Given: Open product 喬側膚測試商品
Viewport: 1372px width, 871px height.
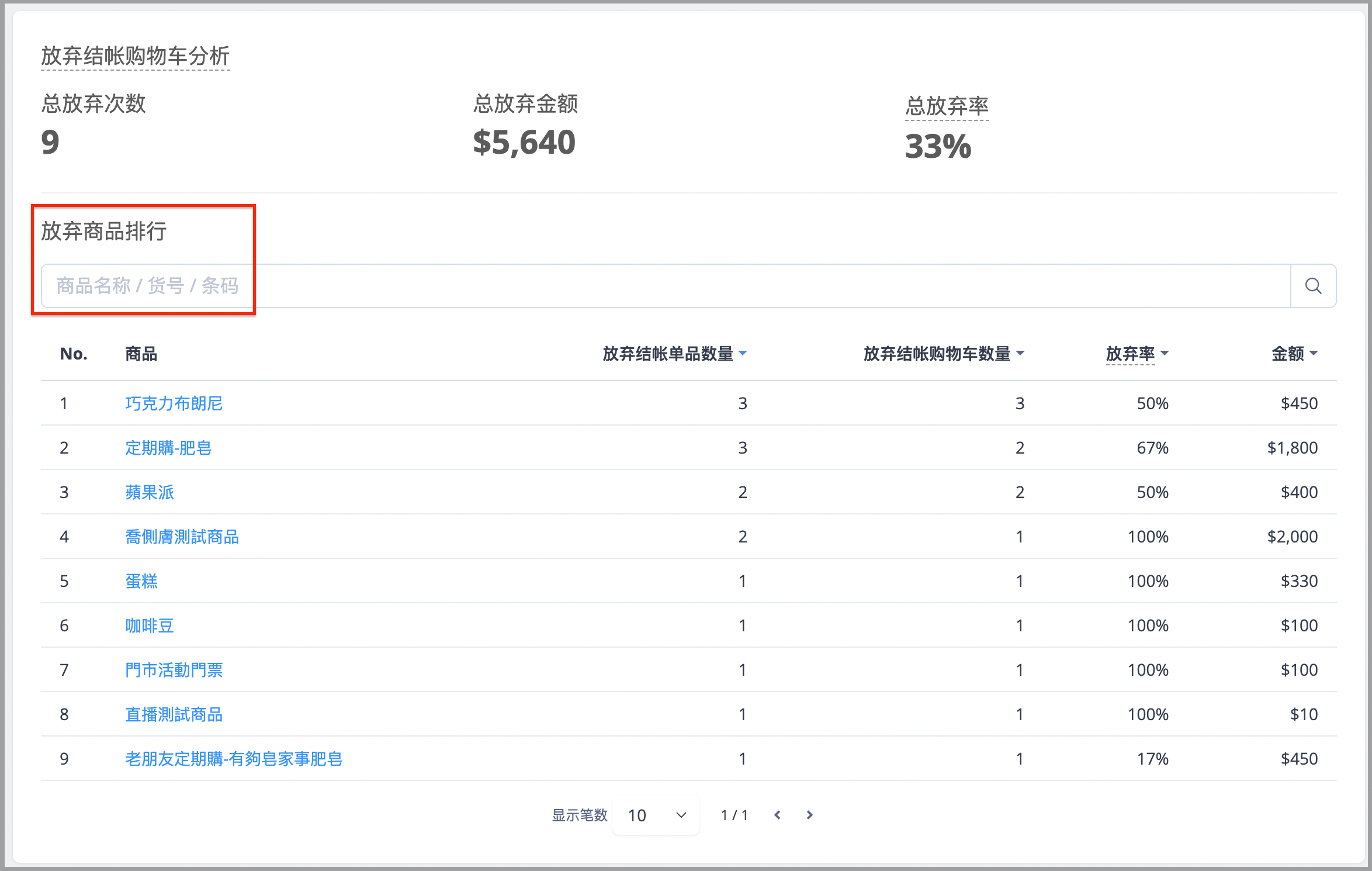Looking at the screenshot, I should coord(182,537).
